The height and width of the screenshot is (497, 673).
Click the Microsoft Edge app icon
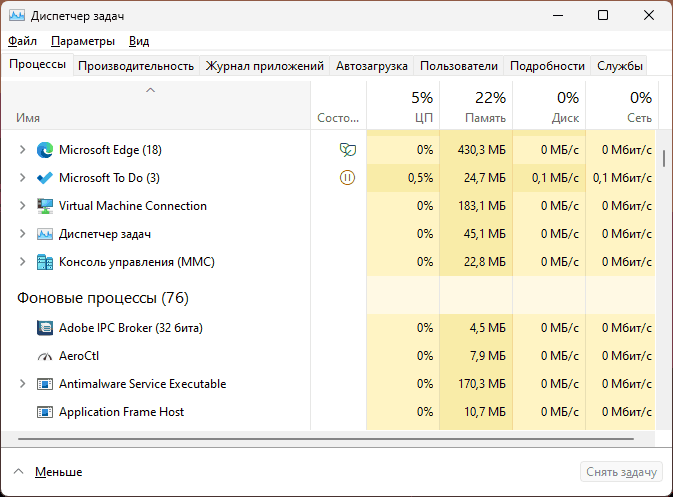(x=45, y=150)
